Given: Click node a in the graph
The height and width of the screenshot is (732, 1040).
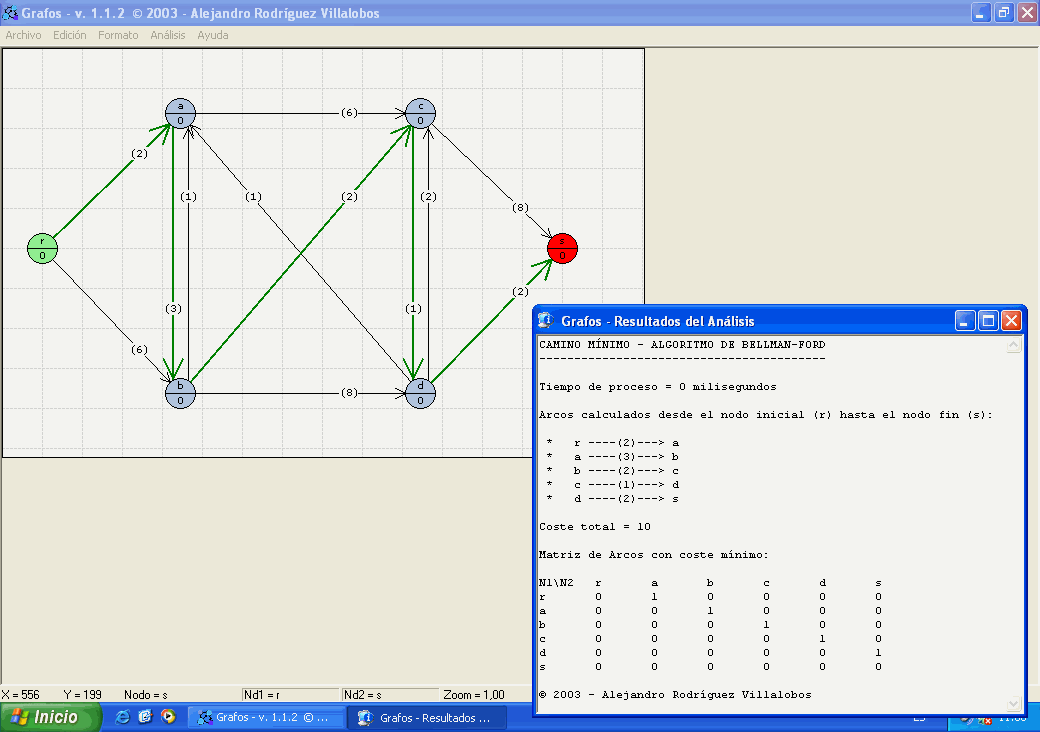Looking at the screenshot, I should pos(180,113).
